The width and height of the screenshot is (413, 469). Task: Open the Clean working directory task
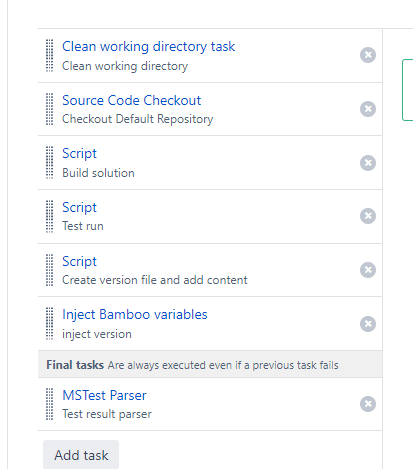[148, 46]
